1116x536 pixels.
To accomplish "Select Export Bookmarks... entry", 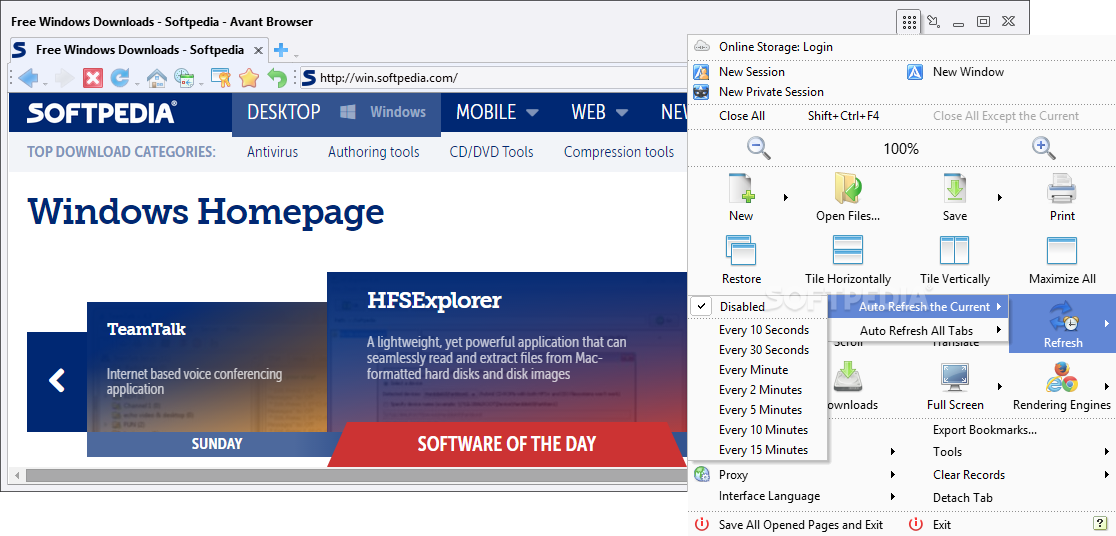I will coord(984,430).
